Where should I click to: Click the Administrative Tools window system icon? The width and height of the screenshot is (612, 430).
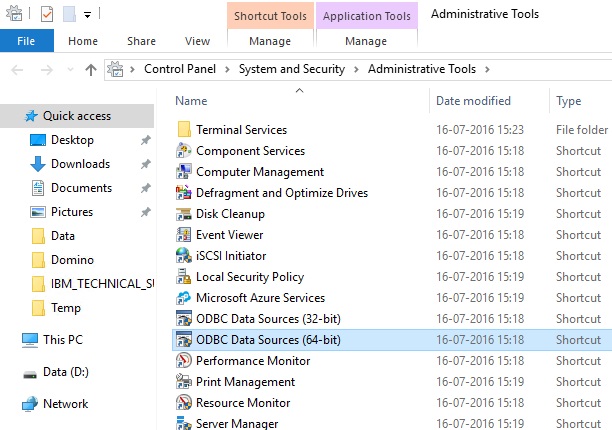point(14,14)
